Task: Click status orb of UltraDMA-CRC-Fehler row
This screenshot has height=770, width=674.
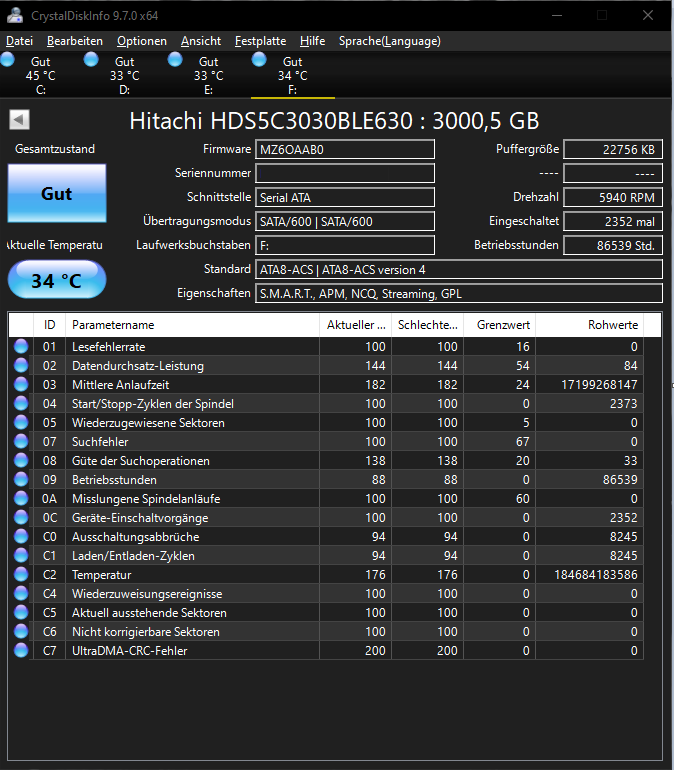Action: point(21,650)
